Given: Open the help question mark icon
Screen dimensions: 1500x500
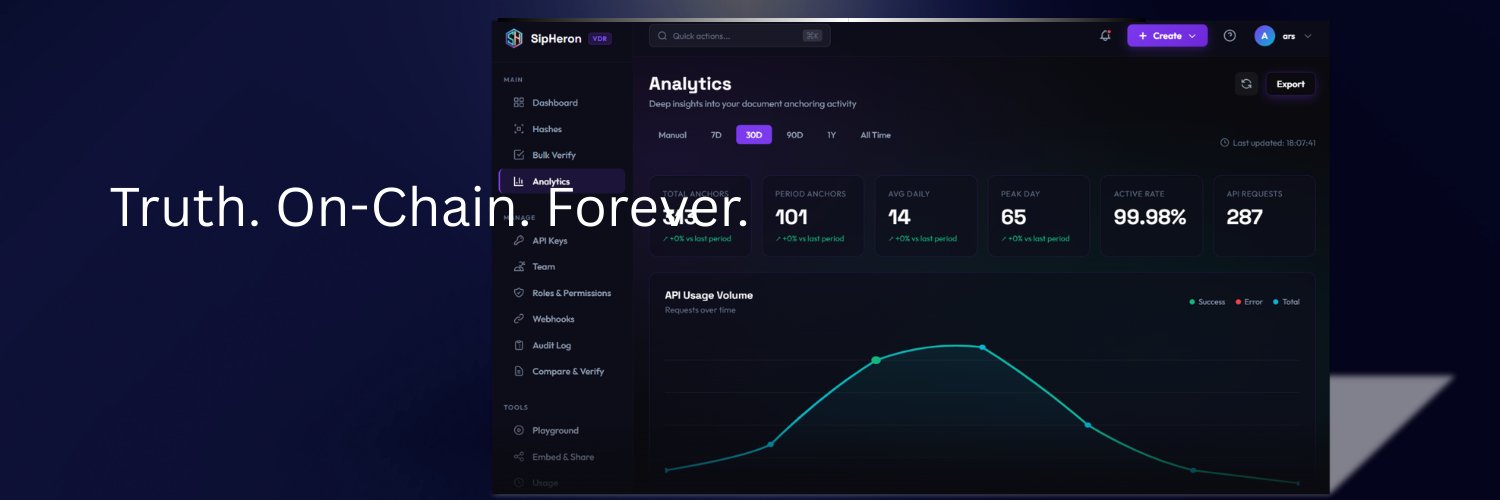Looking at the screenshot, I should point(1230,36).
